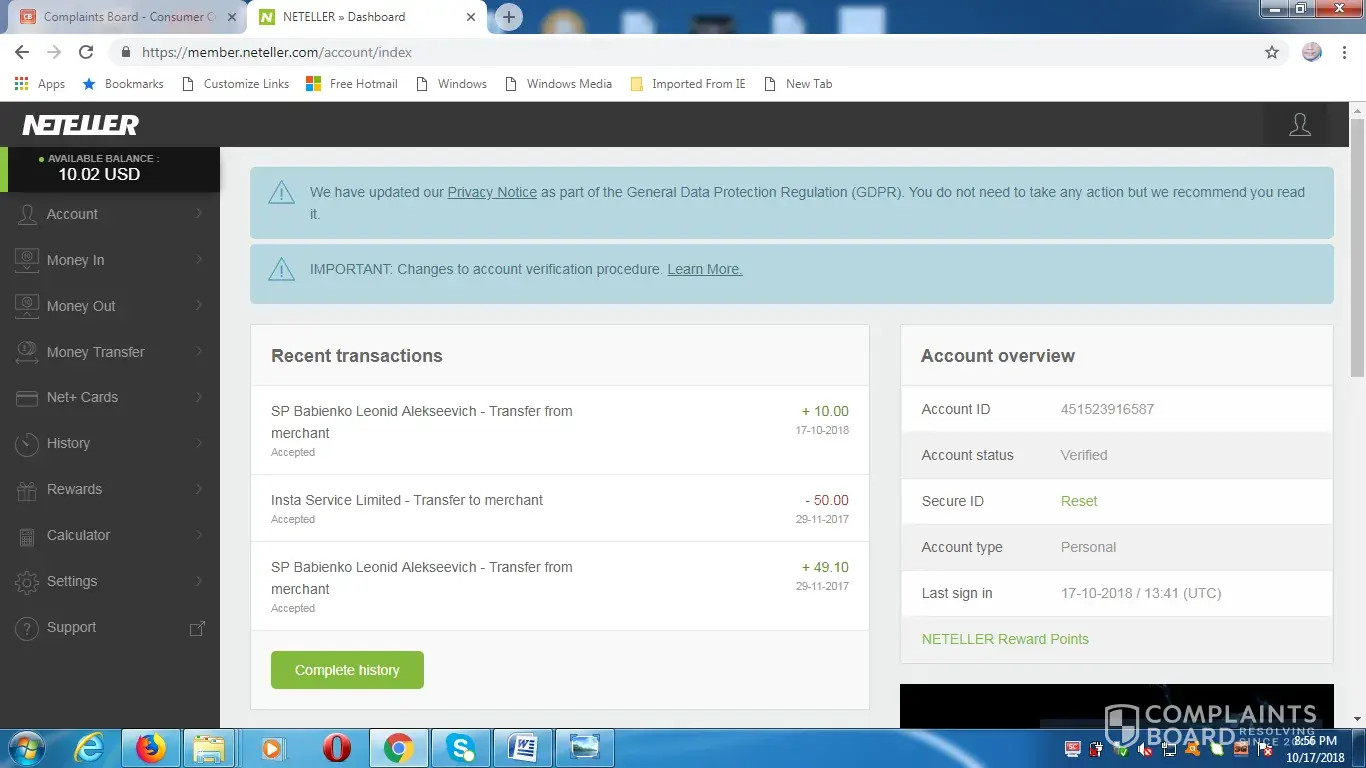
Task: Click the Calculator icon in sidebar
Action: tap(28, 535)
